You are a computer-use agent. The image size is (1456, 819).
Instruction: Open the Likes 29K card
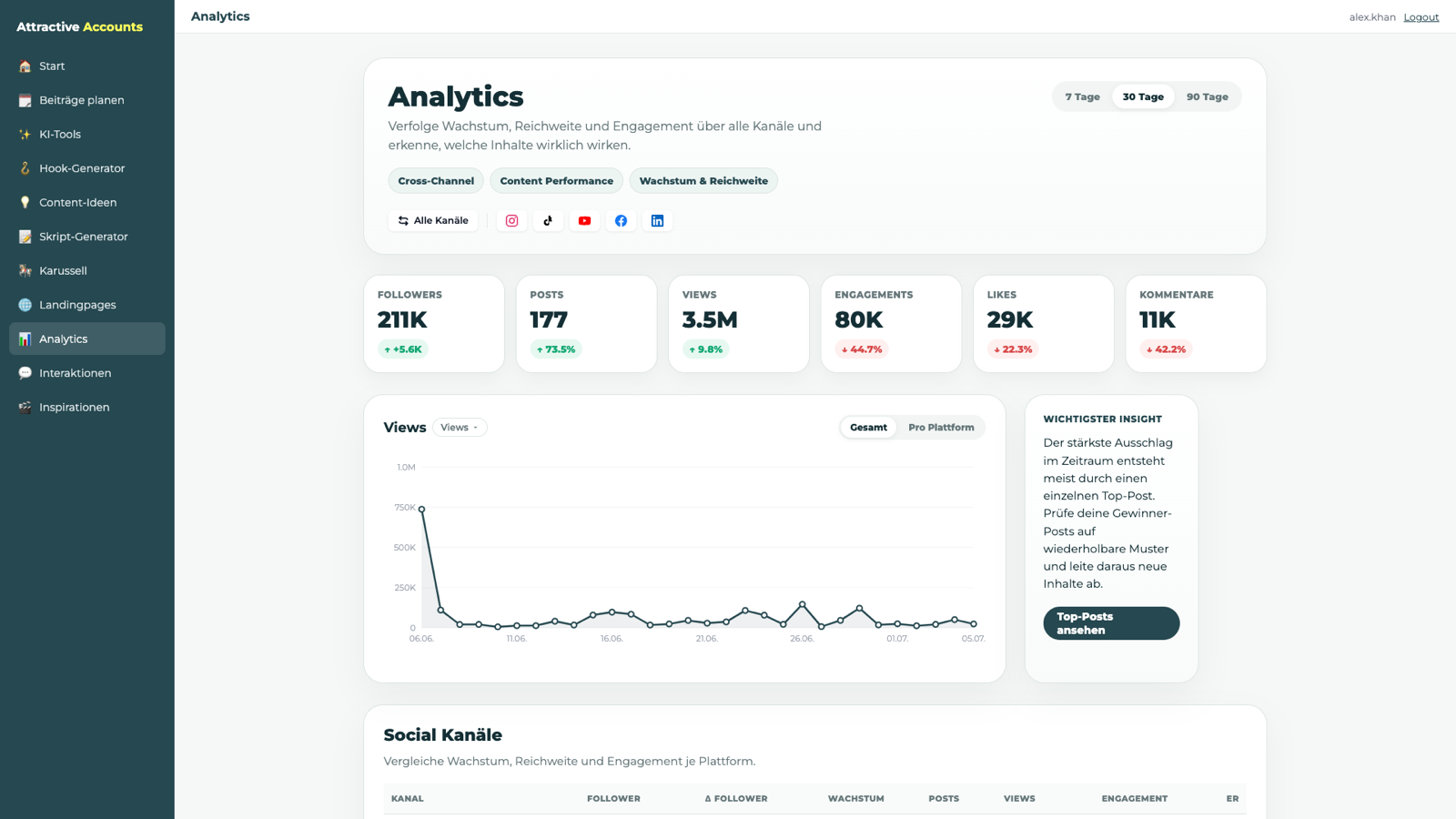click(x=1044, y=324)
